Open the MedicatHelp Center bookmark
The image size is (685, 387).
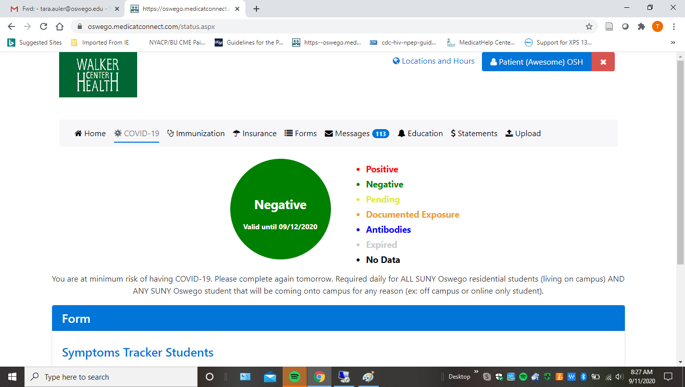pos(481,42)
